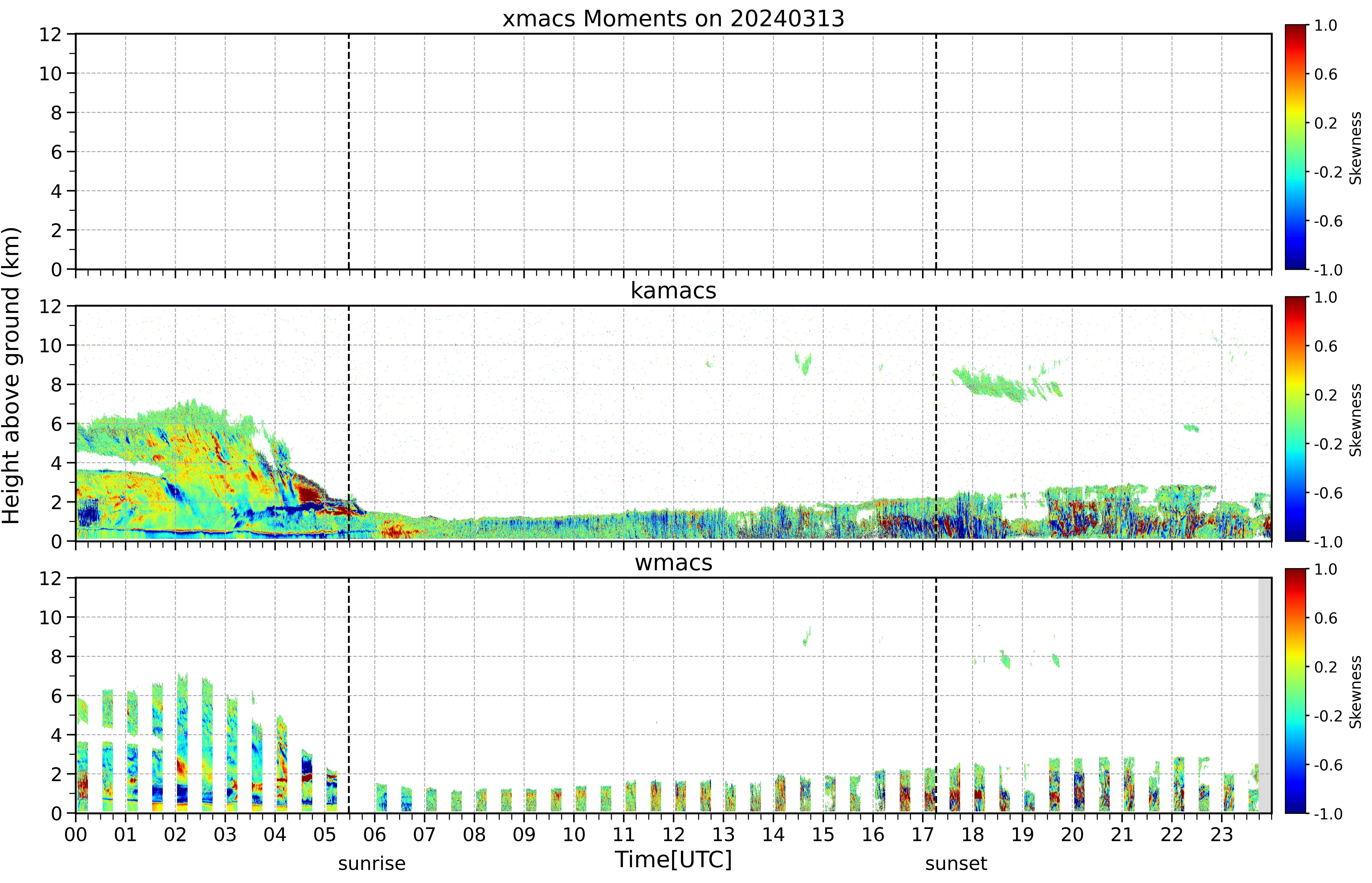Click the 12 hour tick label
This screenshot has width=1372, height=883.
[673, 834]
